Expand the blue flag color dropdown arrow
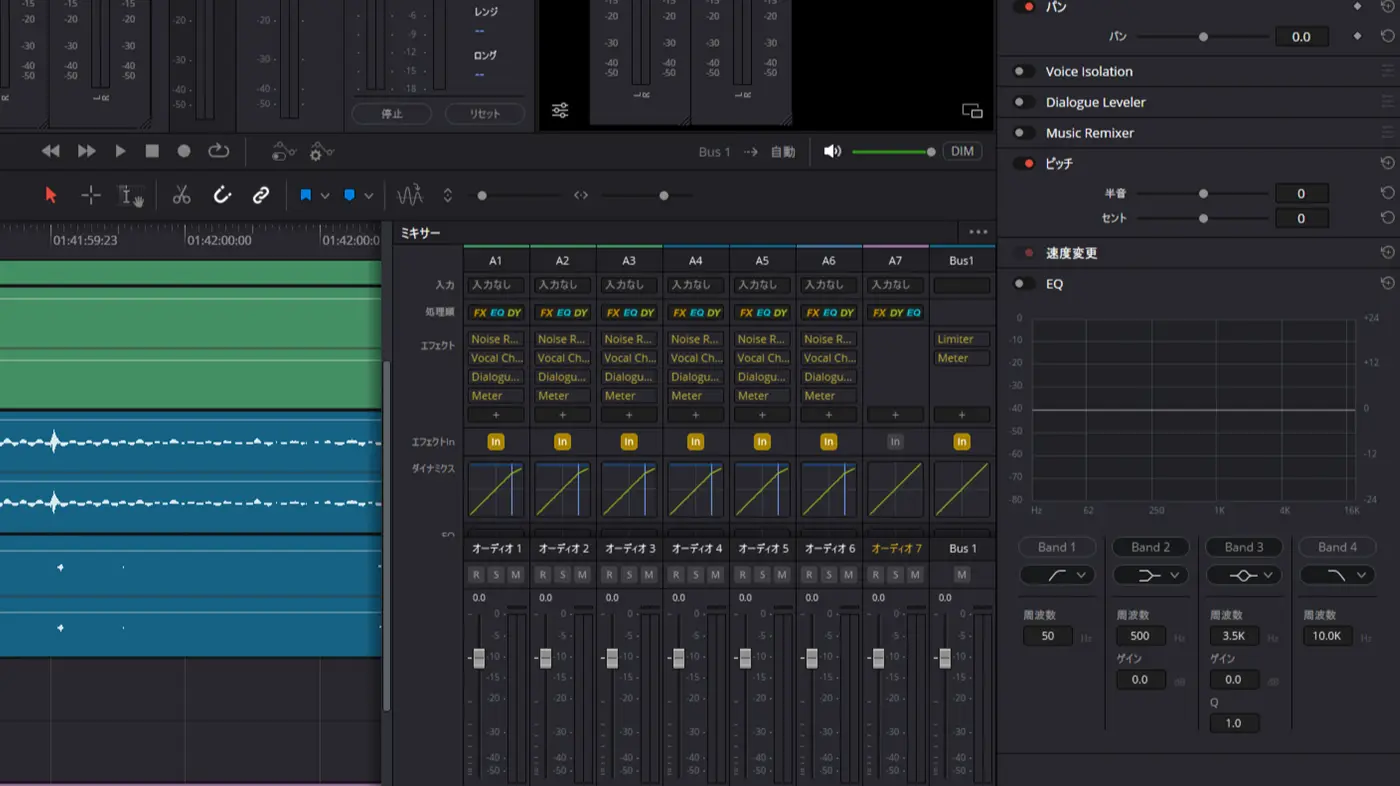The width and height of the screenshot is (1400, 786). pos(325,196)
